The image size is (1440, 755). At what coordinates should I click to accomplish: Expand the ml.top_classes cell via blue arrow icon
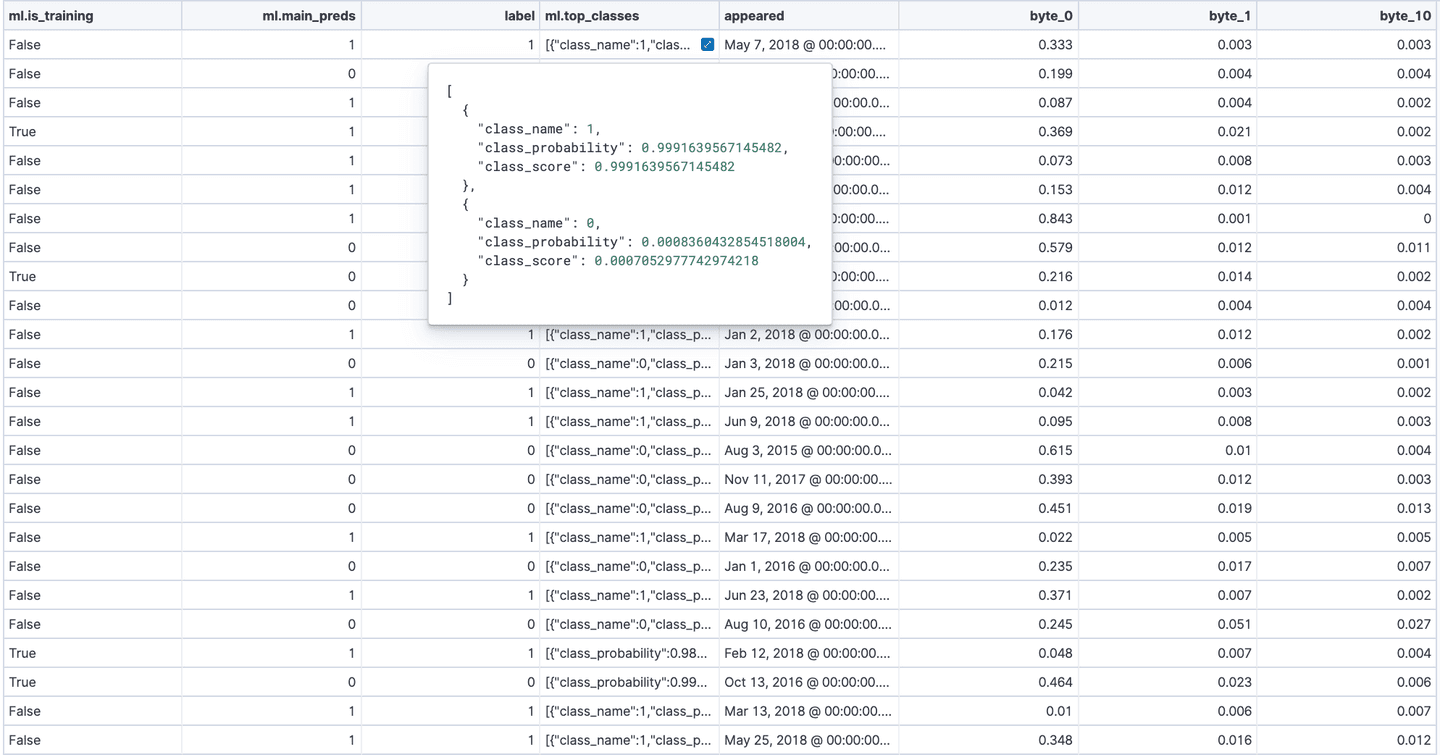click(707, 44)
